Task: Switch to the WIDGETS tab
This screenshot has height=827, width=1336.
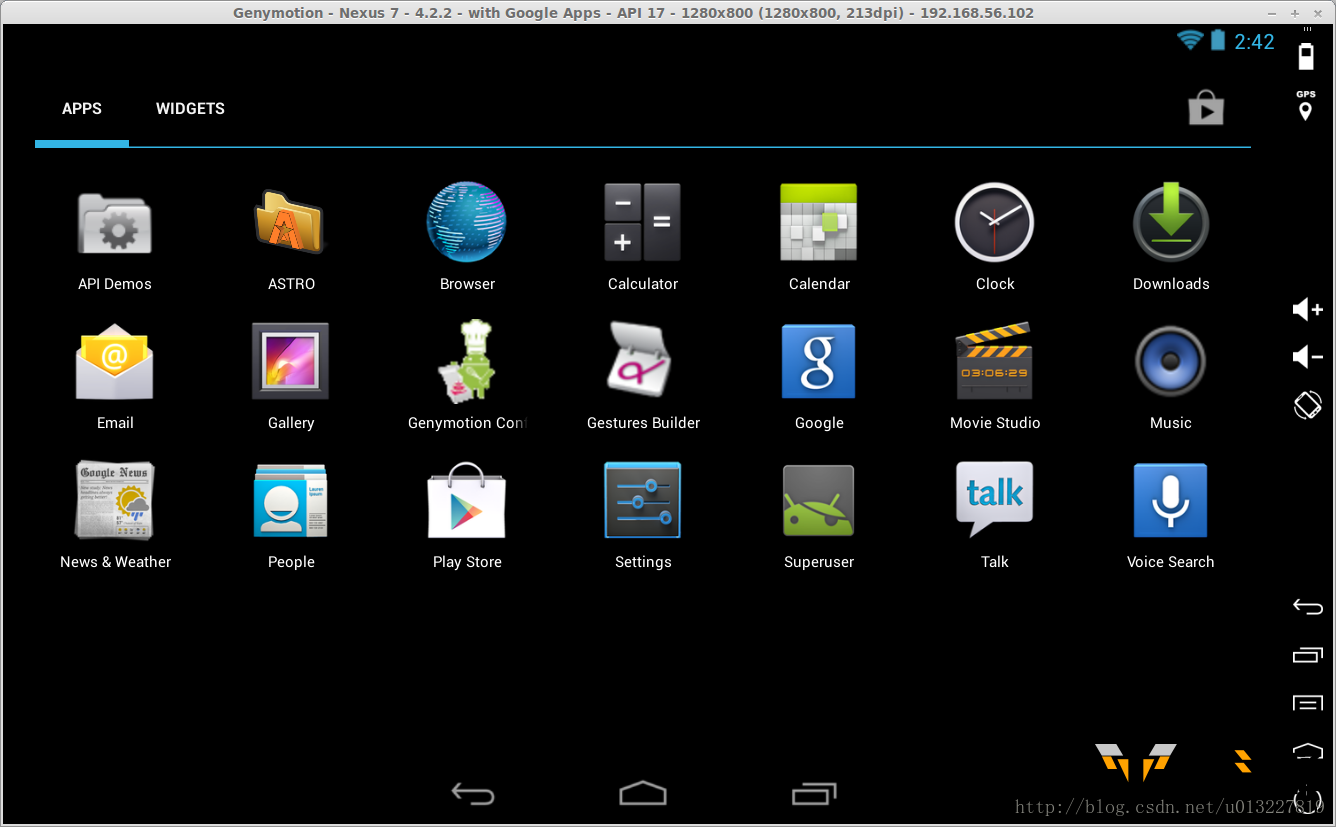Action: pyautogui.click(x=190, y=109)
